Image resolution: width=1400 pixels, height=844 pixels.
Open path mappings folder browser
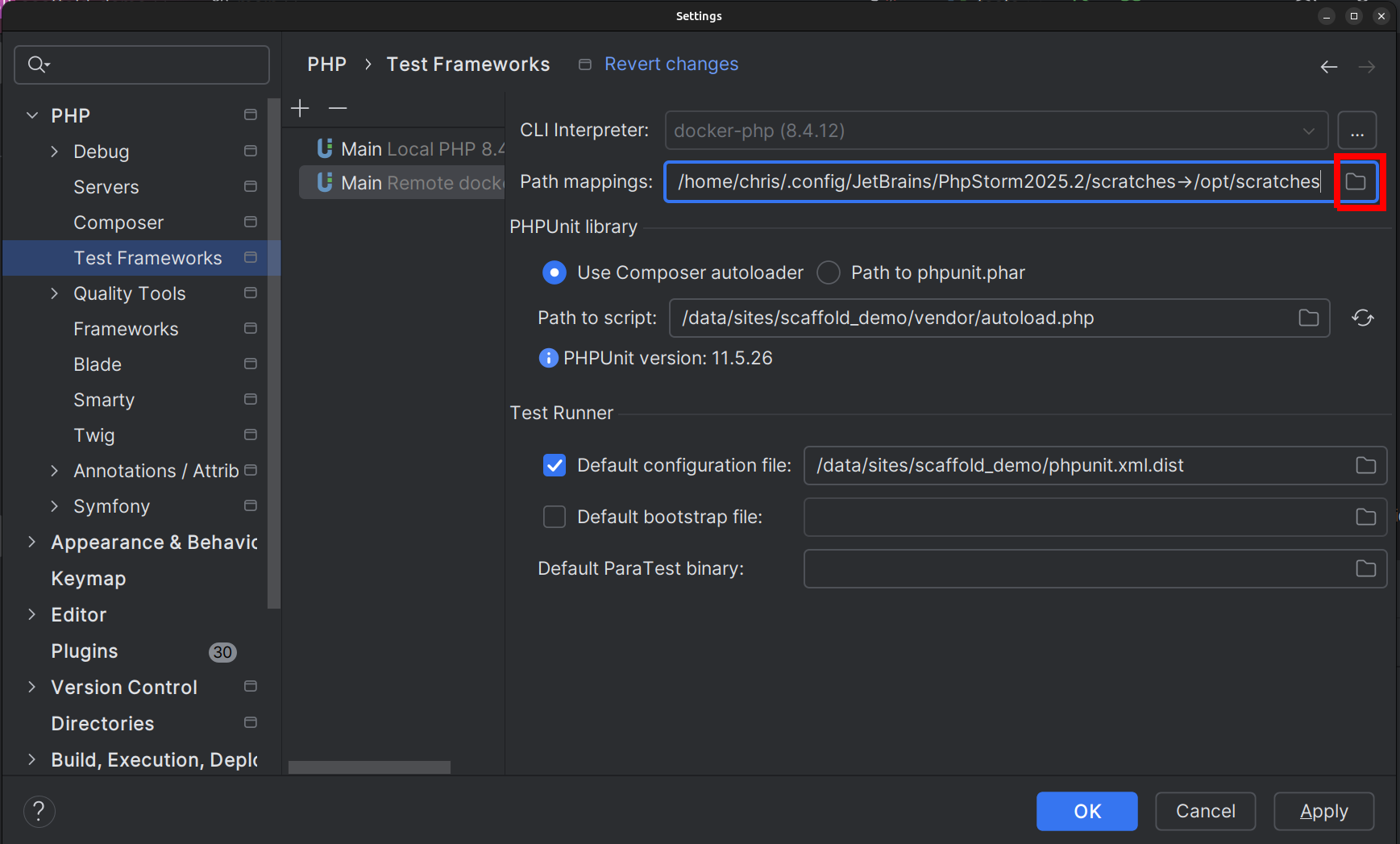[1356, 181]
